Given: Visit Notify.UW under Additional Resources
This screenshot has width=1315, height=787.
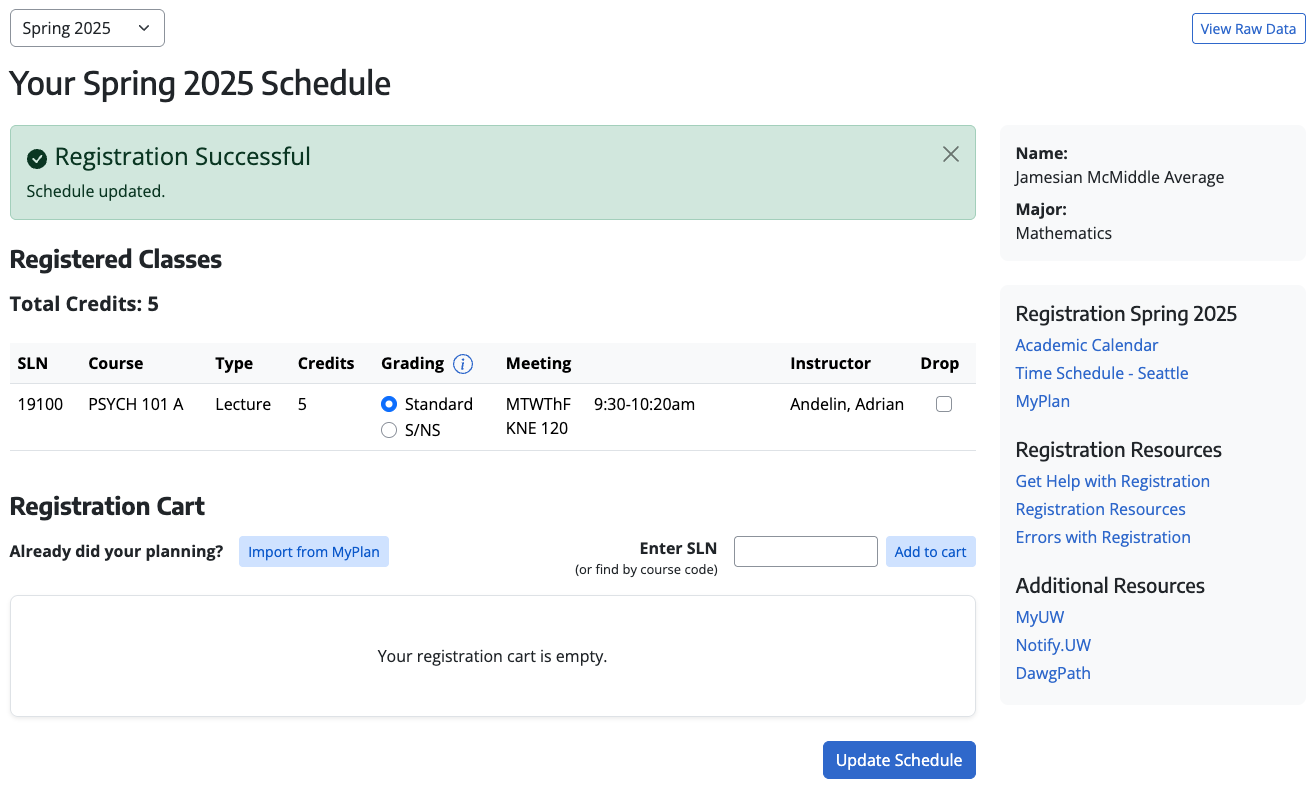Looking at the screenshot, I should point(1053,644).
